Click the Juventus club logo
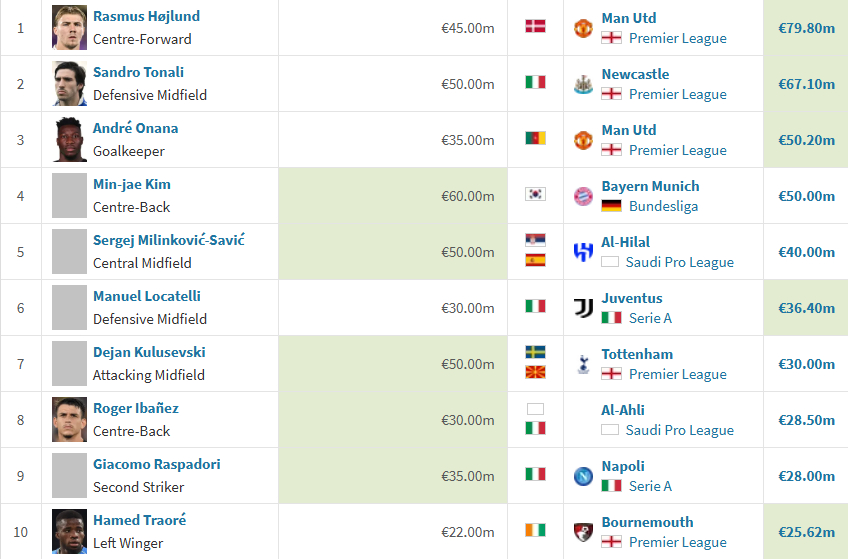The height and width of the screenshot is (559, 848). (x=583, y=308)
